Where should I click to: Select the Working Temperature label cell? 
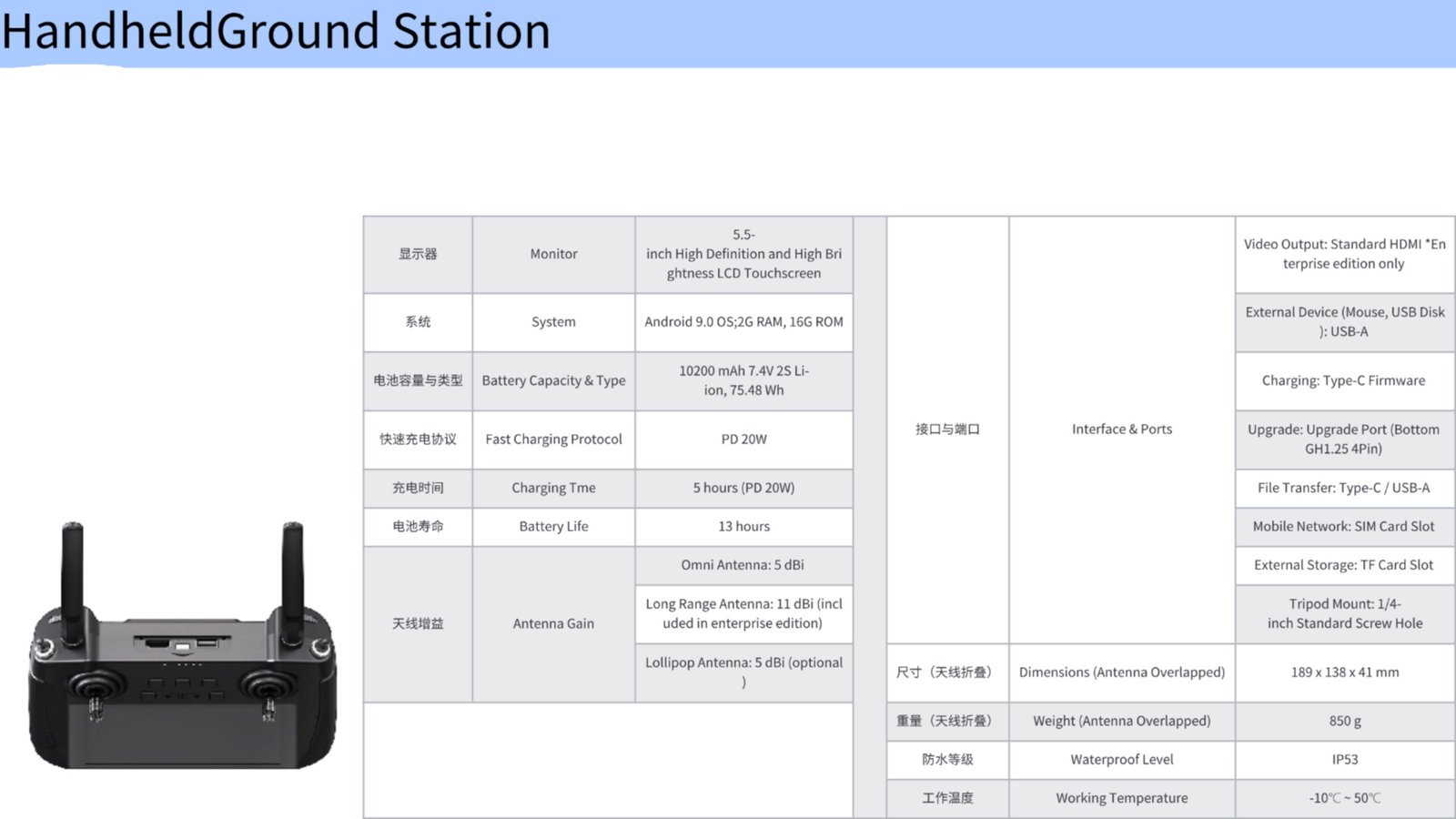pos(1121,798)
